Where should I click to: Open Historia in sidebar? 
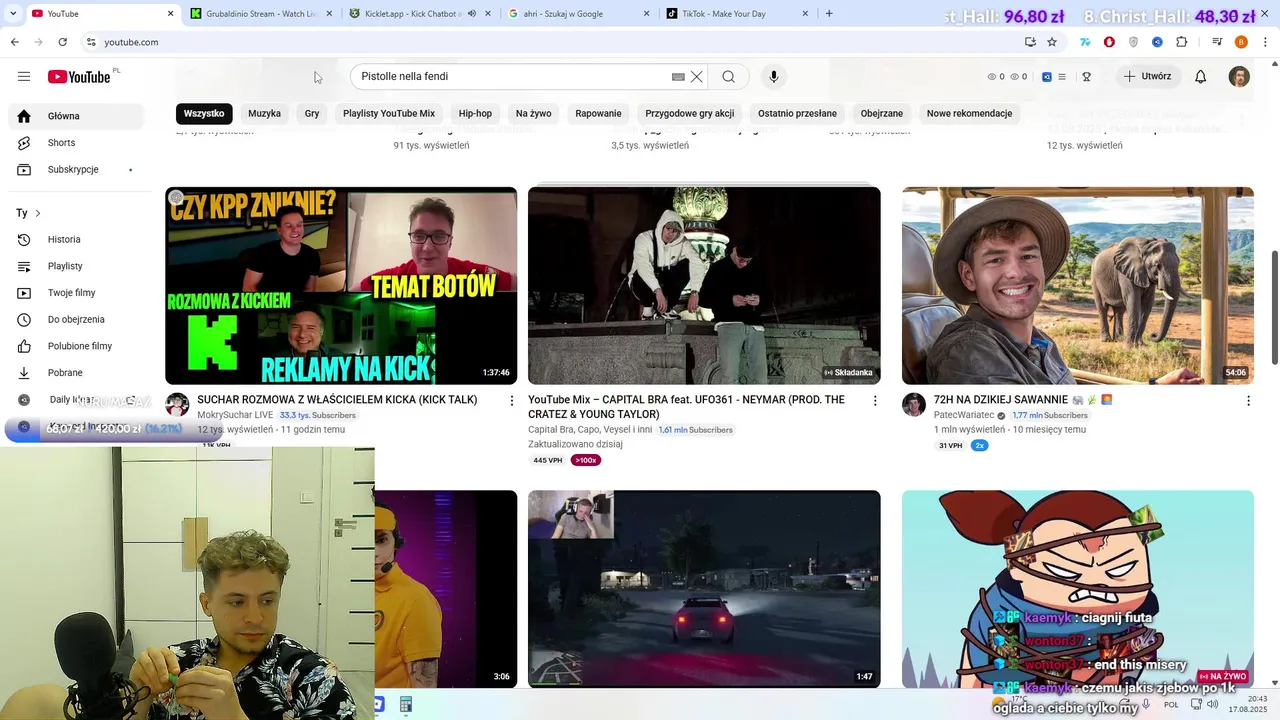click(x=76, y=240)
